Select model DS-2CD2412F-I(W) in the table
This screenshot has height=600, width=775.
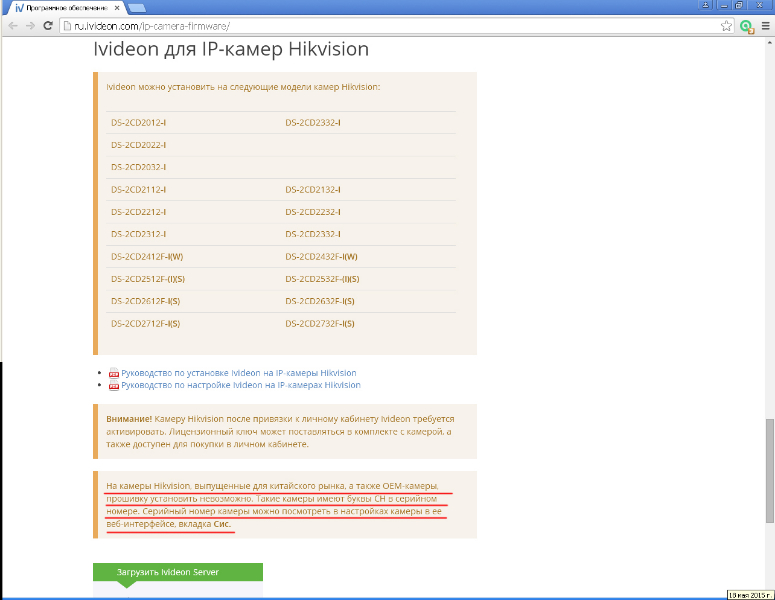pos(147,257)
